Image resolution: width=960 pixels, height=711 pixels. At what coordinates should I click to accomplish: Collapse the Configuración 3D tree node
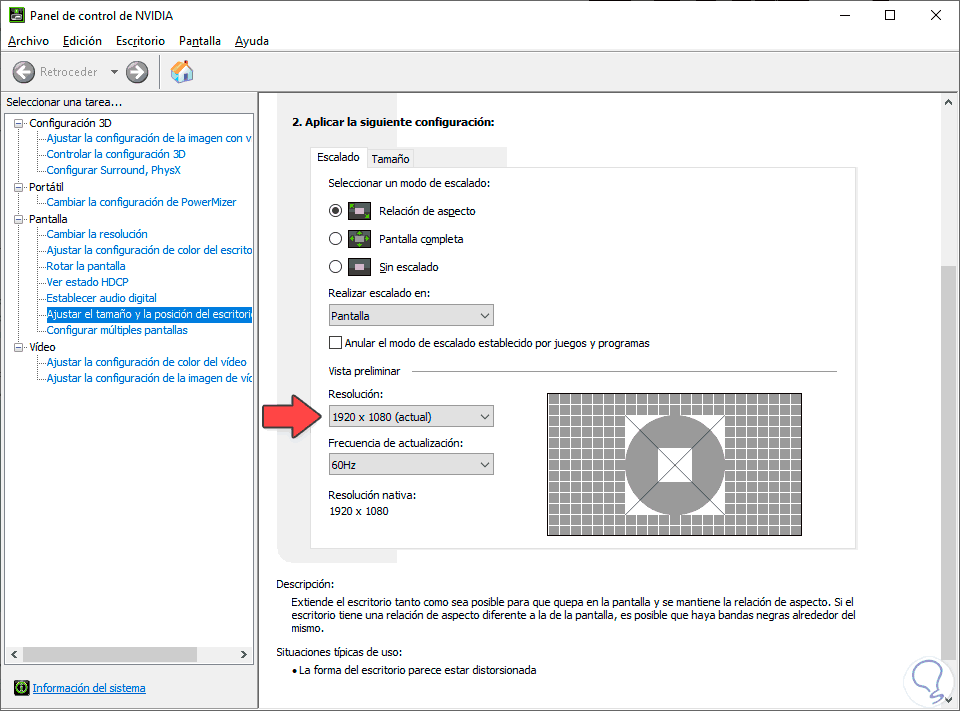click(x=18, y=123)
